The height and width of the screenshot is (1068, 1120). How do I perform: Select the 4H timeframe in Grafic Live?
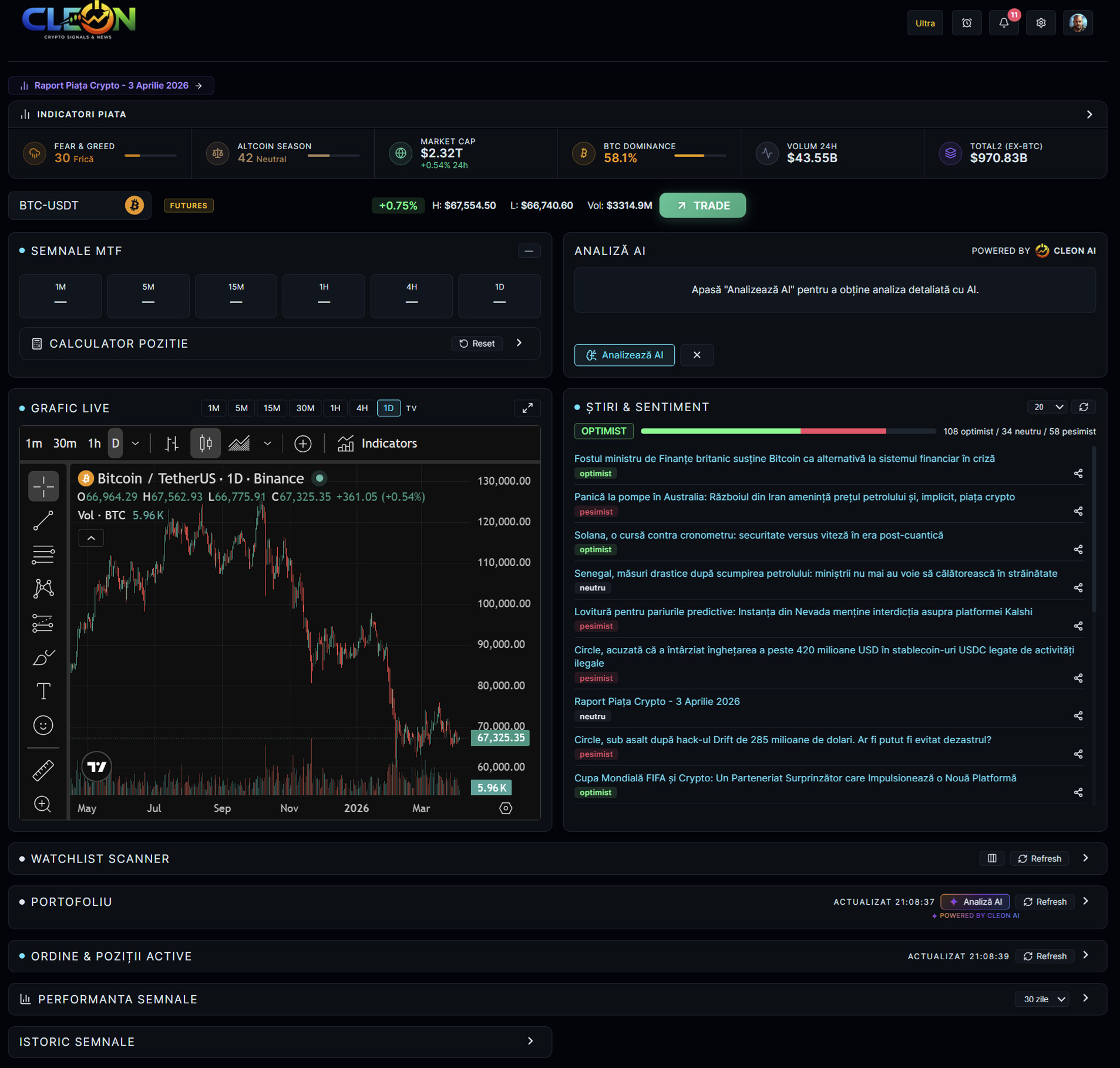(x=362, y=408)
